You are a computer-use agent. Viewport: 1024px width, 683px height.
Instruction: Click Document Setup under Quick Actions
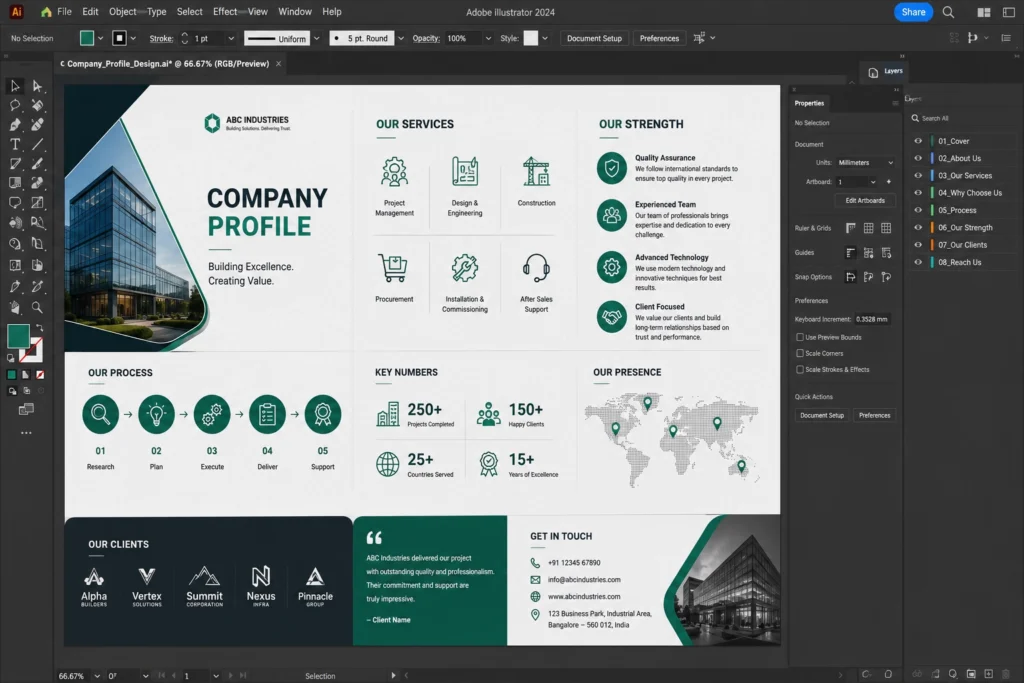click(x=822, y=415)
